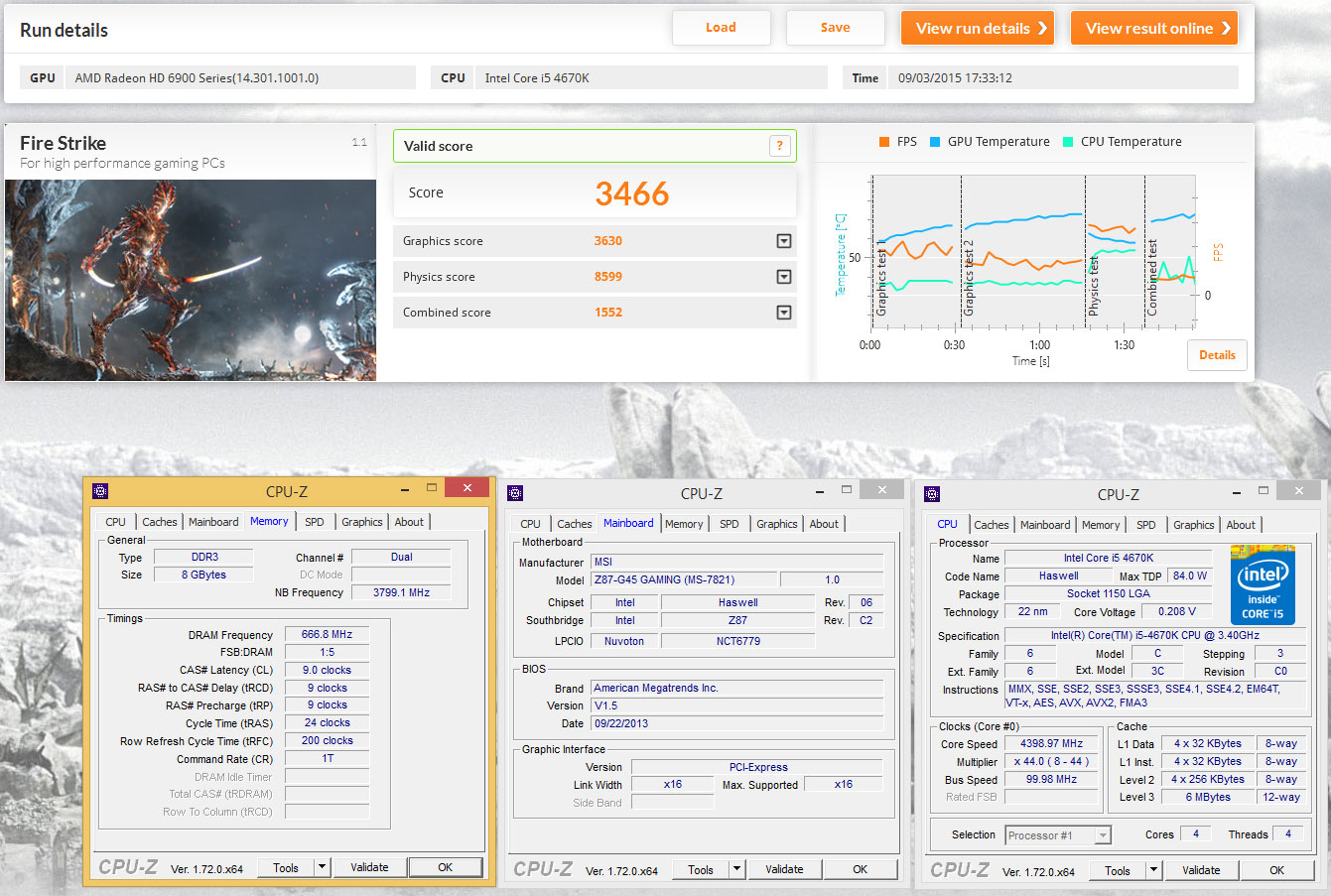Click the Physics score value 8599
This screenshot has height=896, width=1331.
(x=608, y=277)
